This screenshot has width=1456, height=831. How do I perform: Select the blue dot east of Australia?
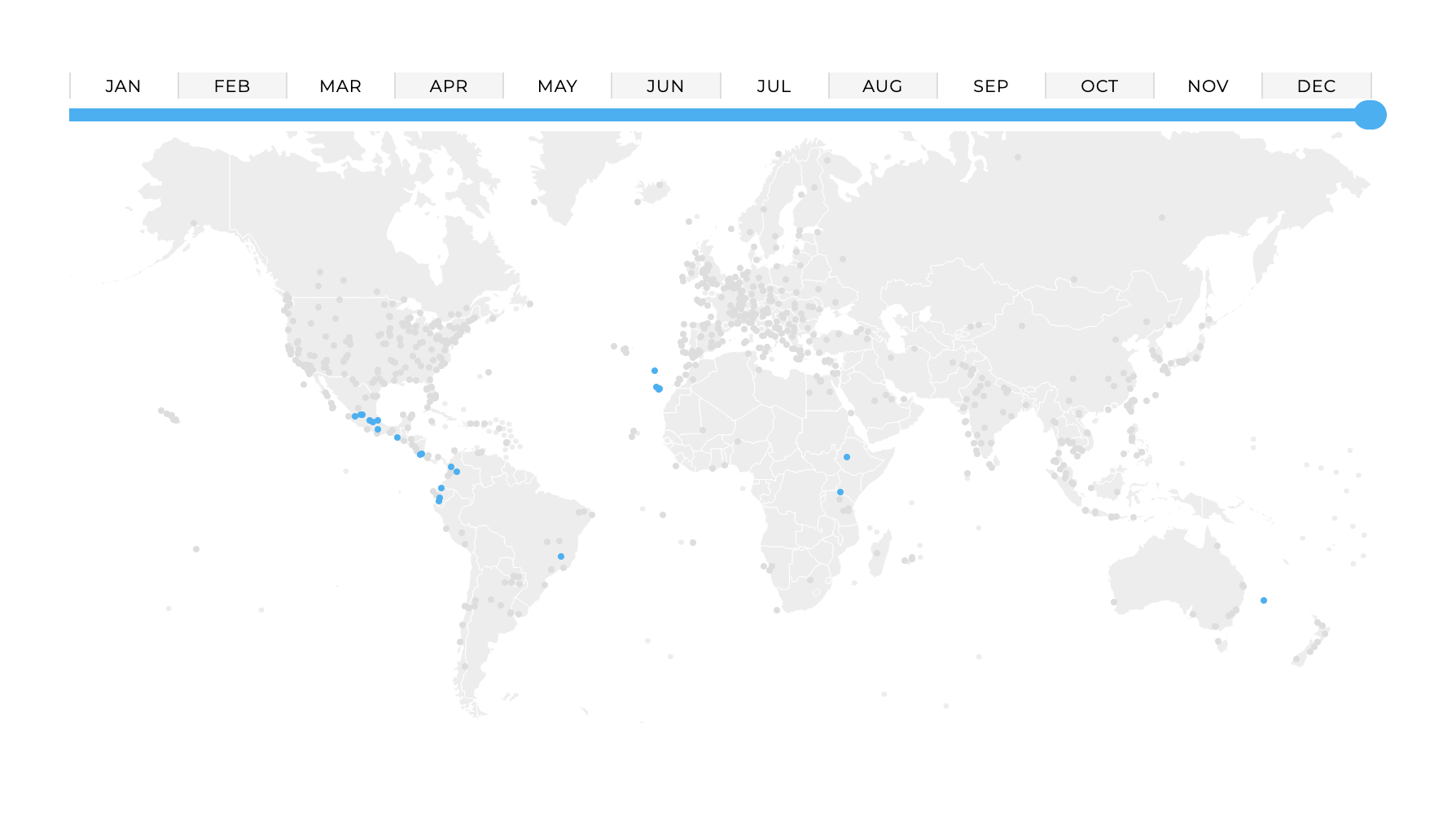pos(1264,600)
